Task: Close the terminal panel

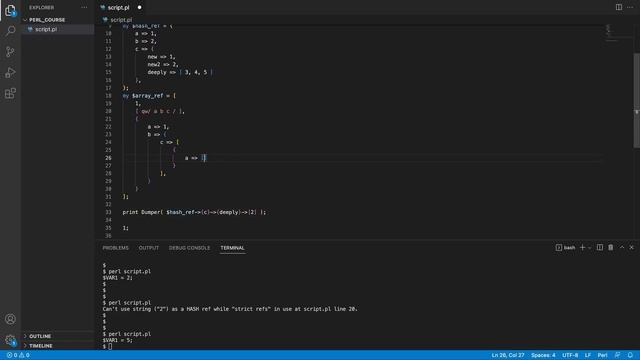Action: coord(631,248)
